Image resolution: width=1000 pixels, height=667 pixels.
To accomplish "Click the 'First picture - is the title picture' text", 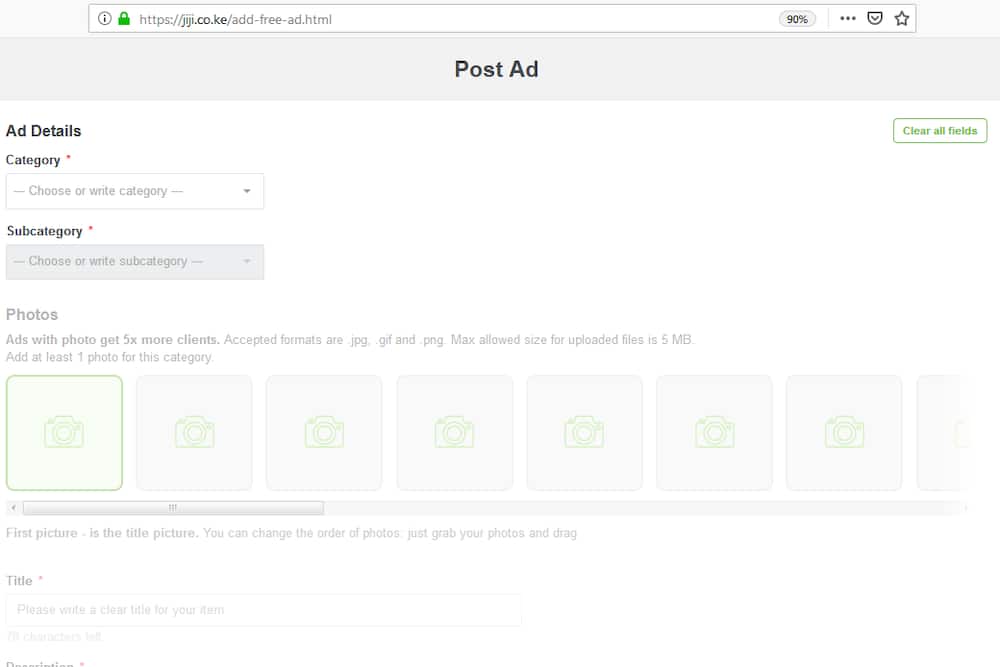I will [x=102, y=533].
